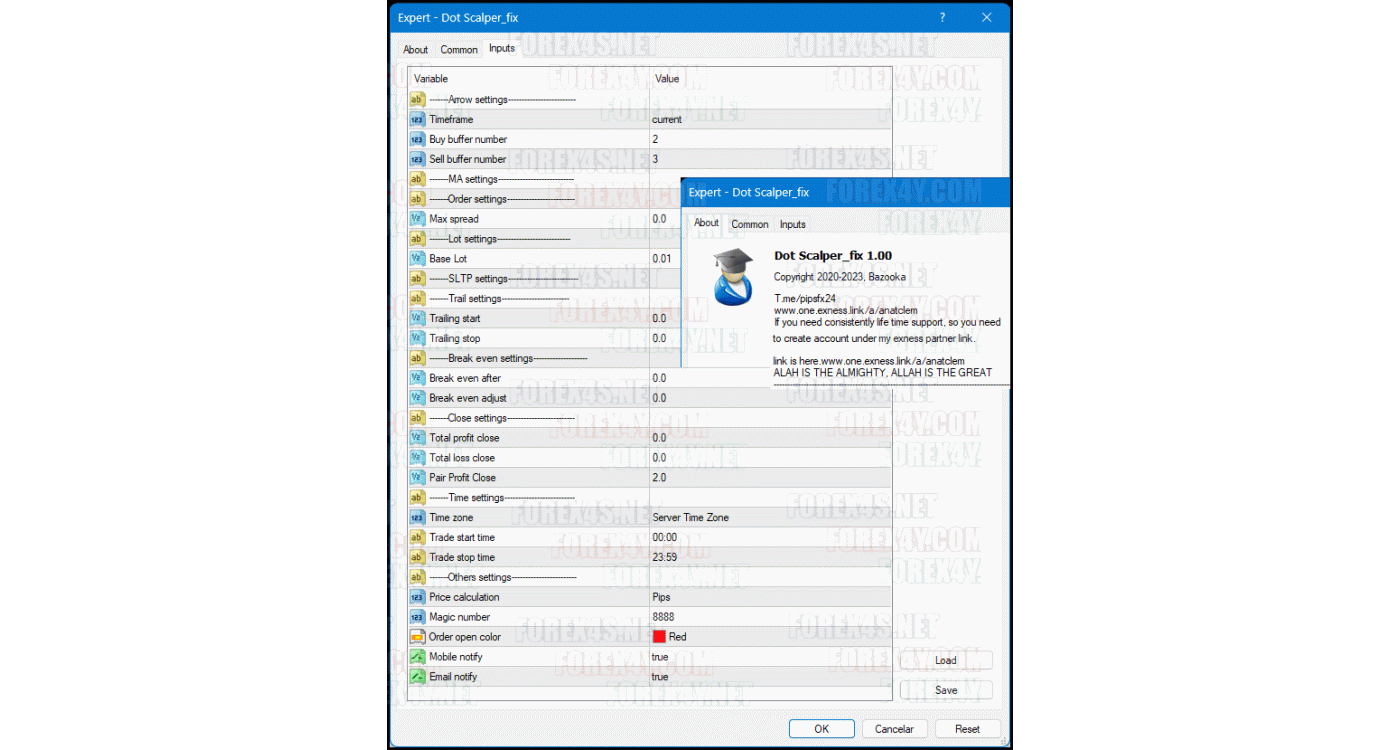Open the Time zone Server Time Zone value

pos(690,518)
